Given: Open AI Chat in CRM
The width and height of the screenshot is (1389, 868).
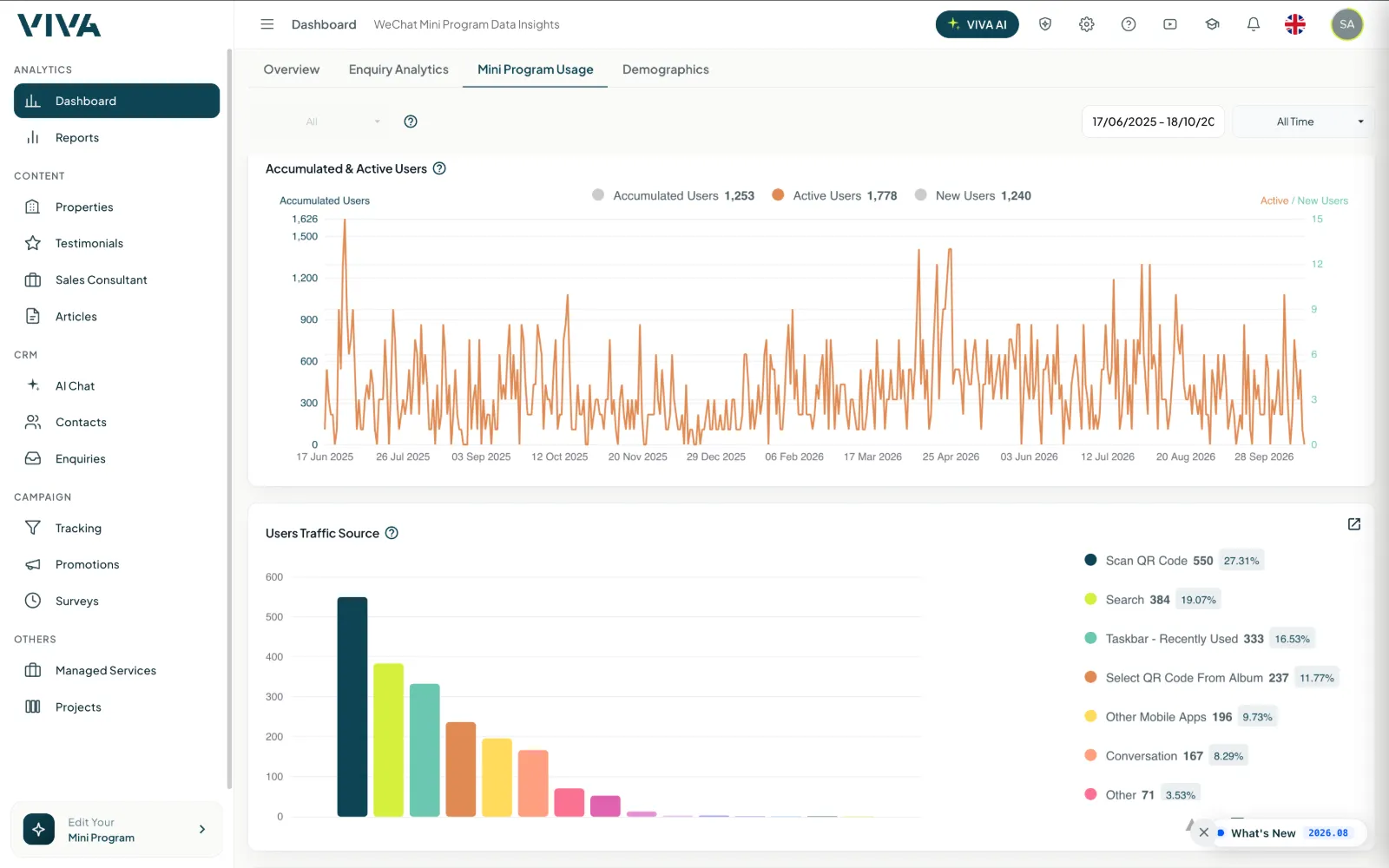Looking at the screenshot, I should point(116,385).
